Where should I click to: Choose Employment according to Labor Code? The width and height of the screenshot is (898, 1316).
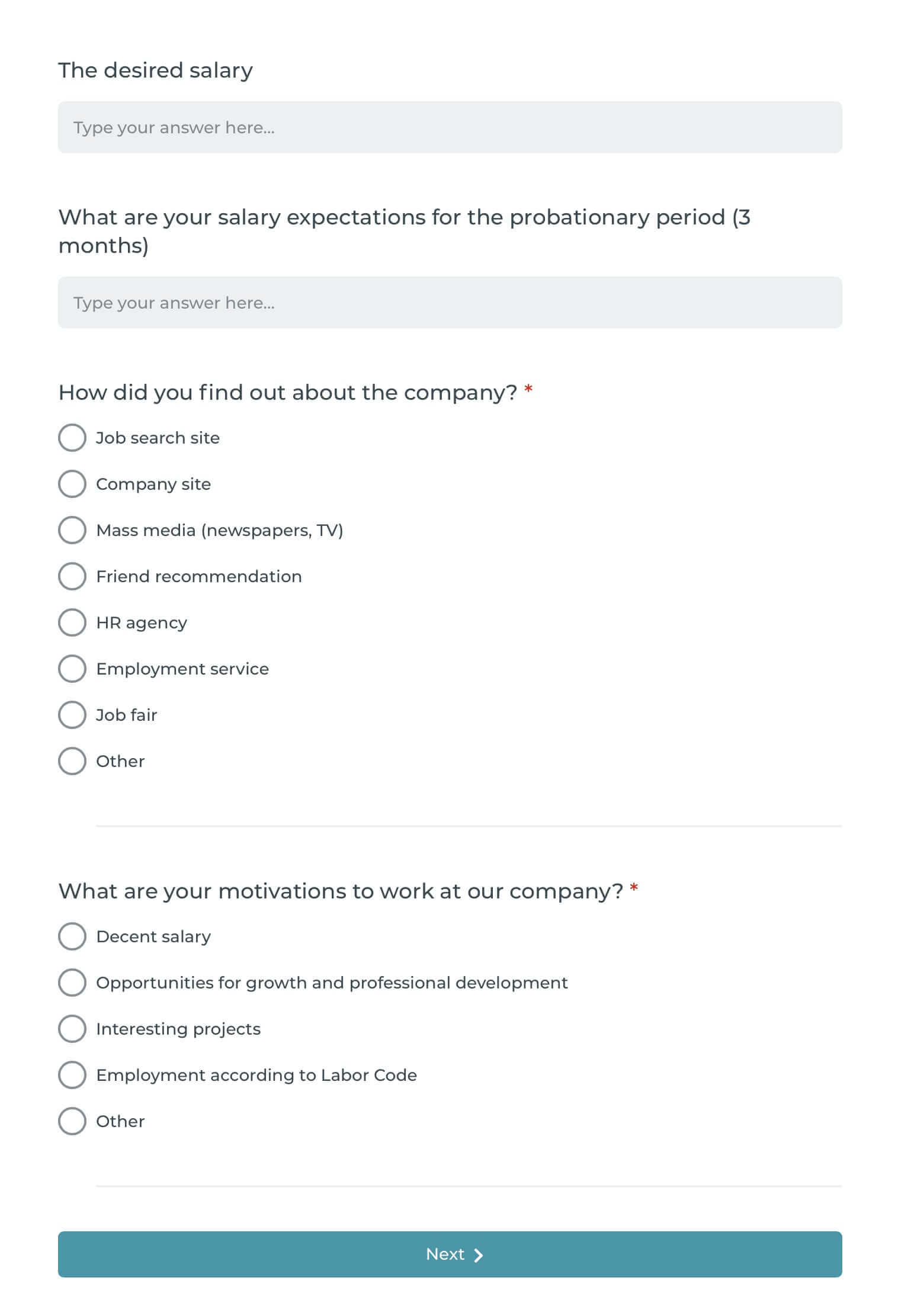pos(72,1075)
